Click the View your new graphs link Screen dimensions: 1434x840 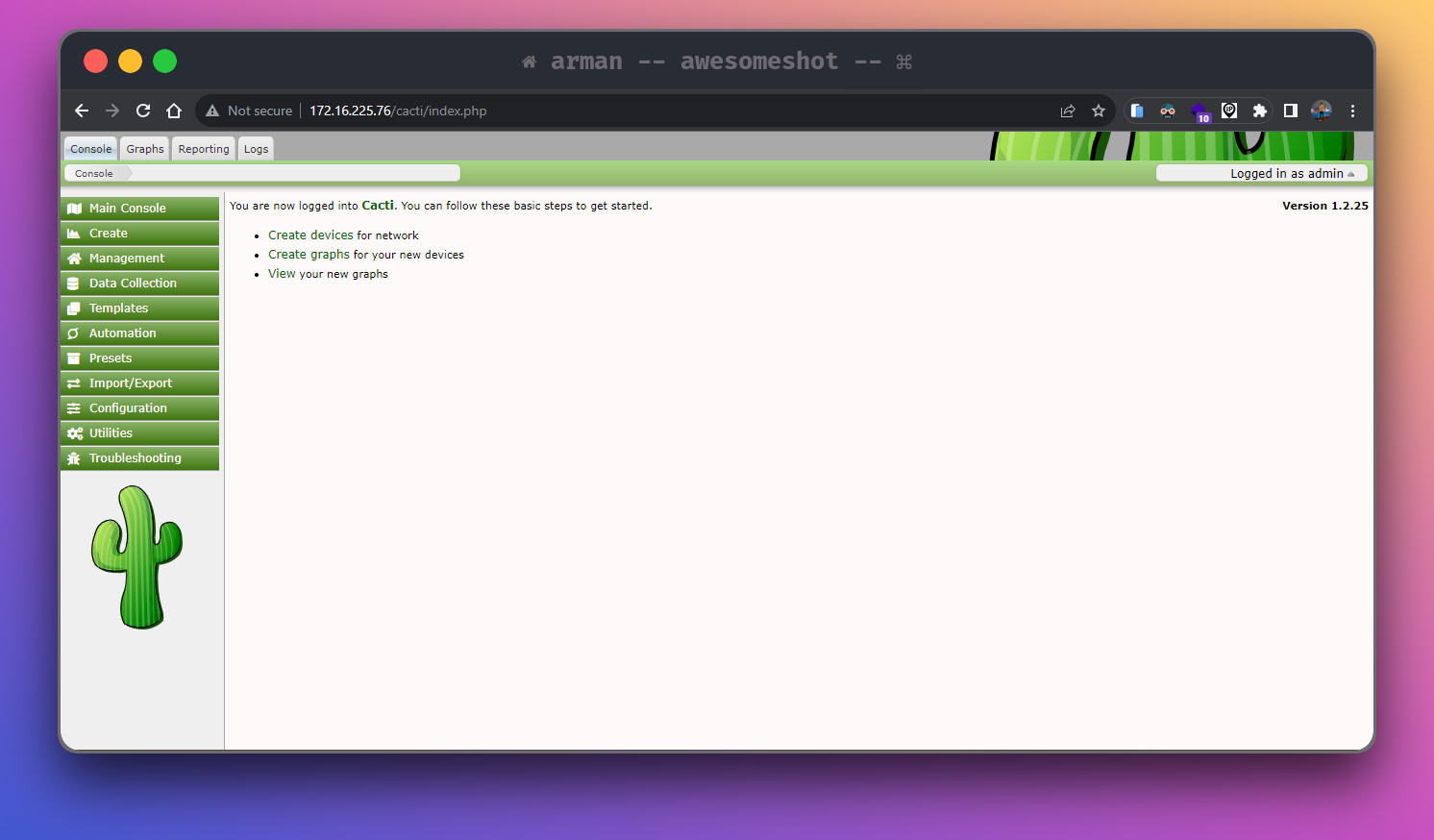281,273
